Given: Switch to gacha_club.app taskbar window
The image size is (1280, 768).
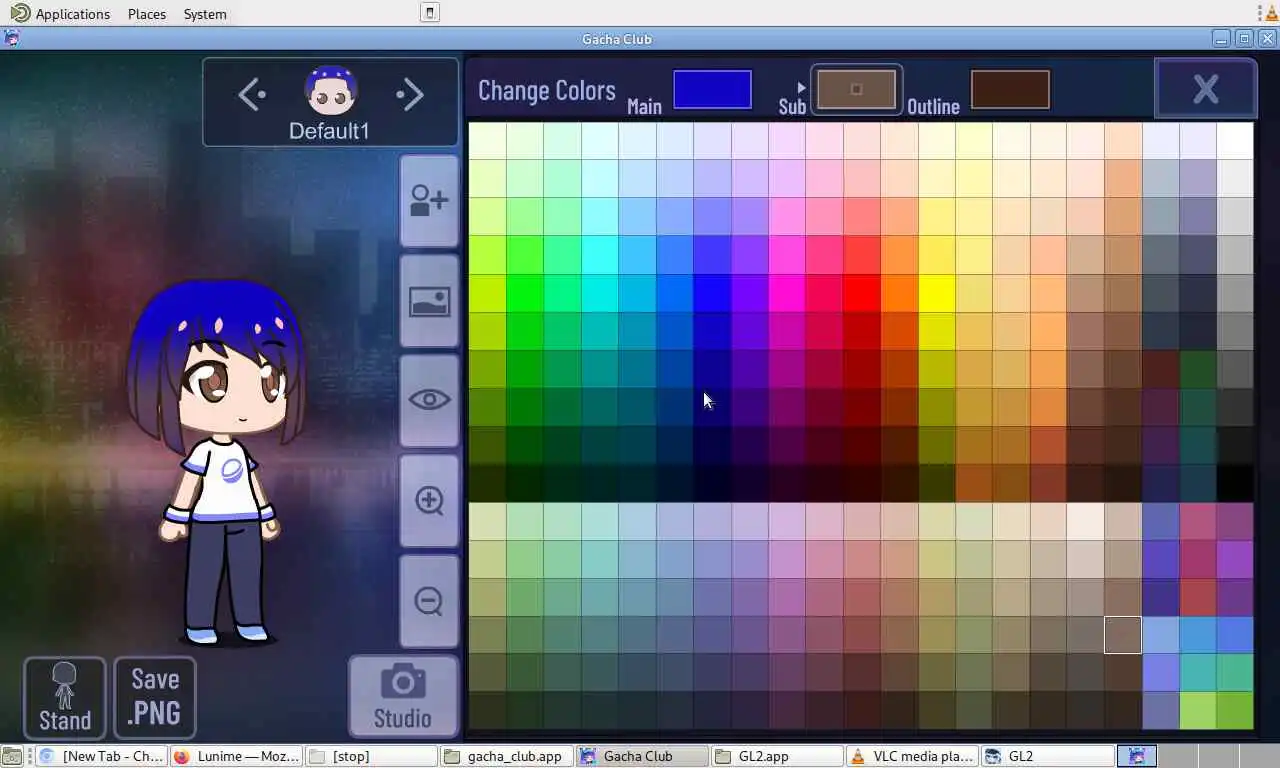Looking at the screenshot, I should coord(507,756).
